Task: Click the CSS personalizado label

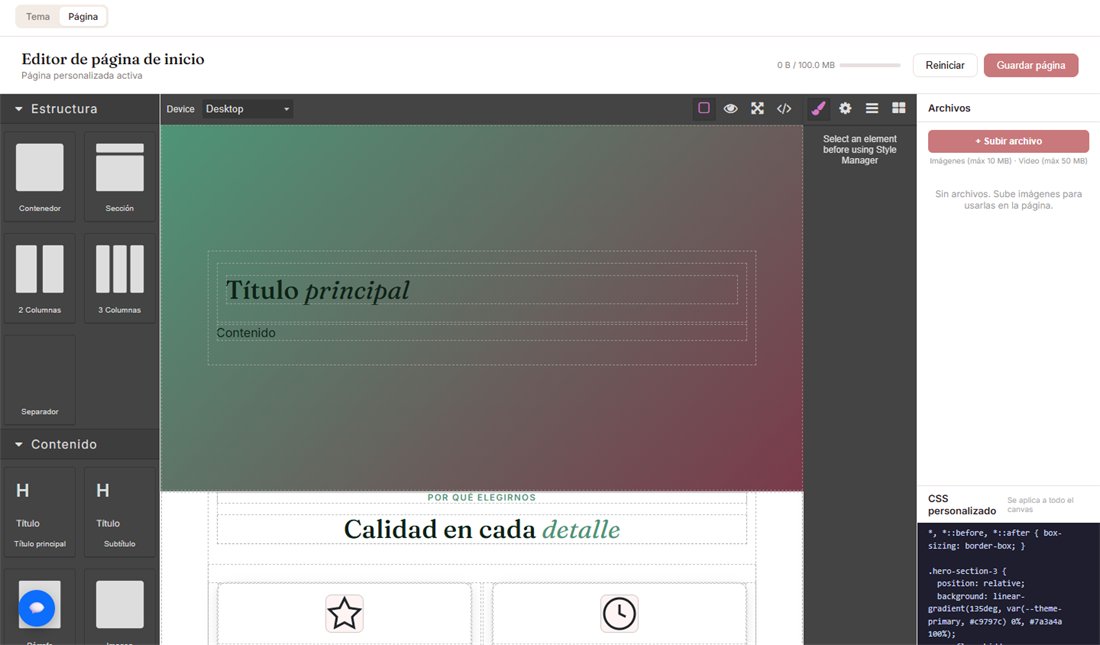Action: click(x=962, y=505)
